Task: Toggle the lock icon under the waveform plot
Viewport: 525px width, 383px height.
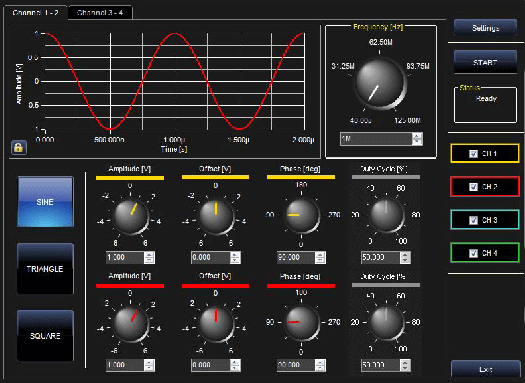Action: tap(19, 148)
